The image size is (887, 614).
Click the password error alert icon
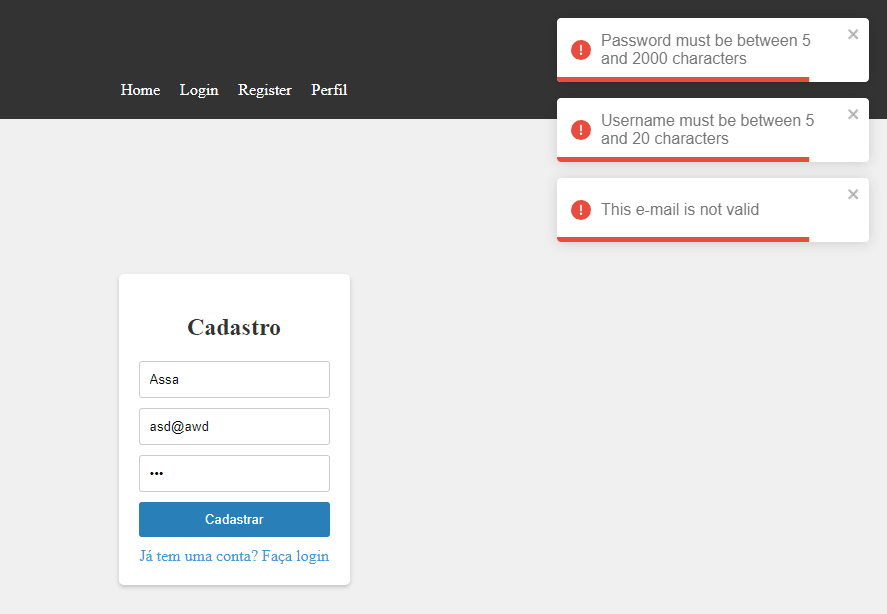click(581, 49)
